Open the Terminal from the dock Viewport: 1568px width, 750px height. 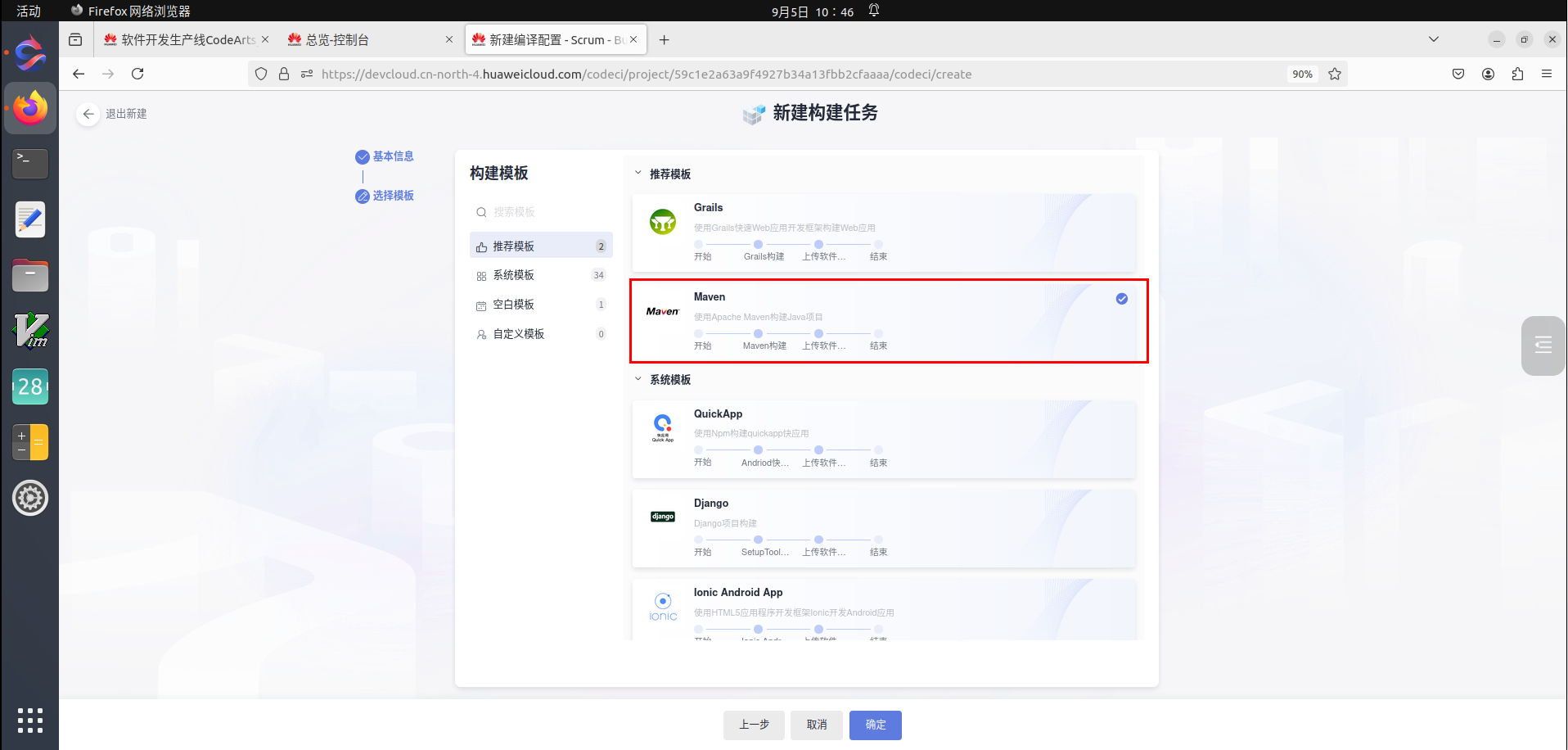[30, 163]
